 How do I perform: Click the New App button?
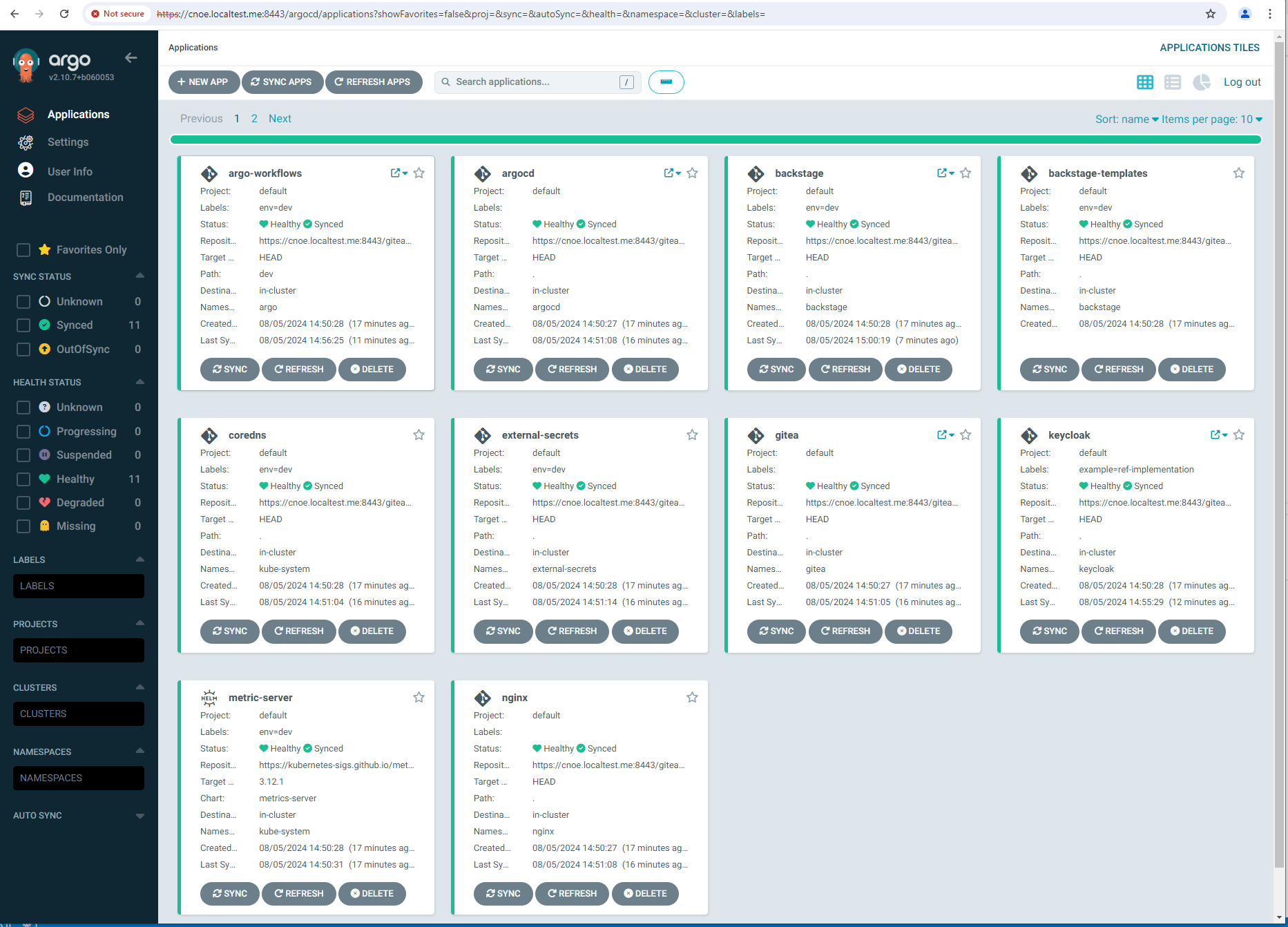pyautogui.click(x=203, y=82)
